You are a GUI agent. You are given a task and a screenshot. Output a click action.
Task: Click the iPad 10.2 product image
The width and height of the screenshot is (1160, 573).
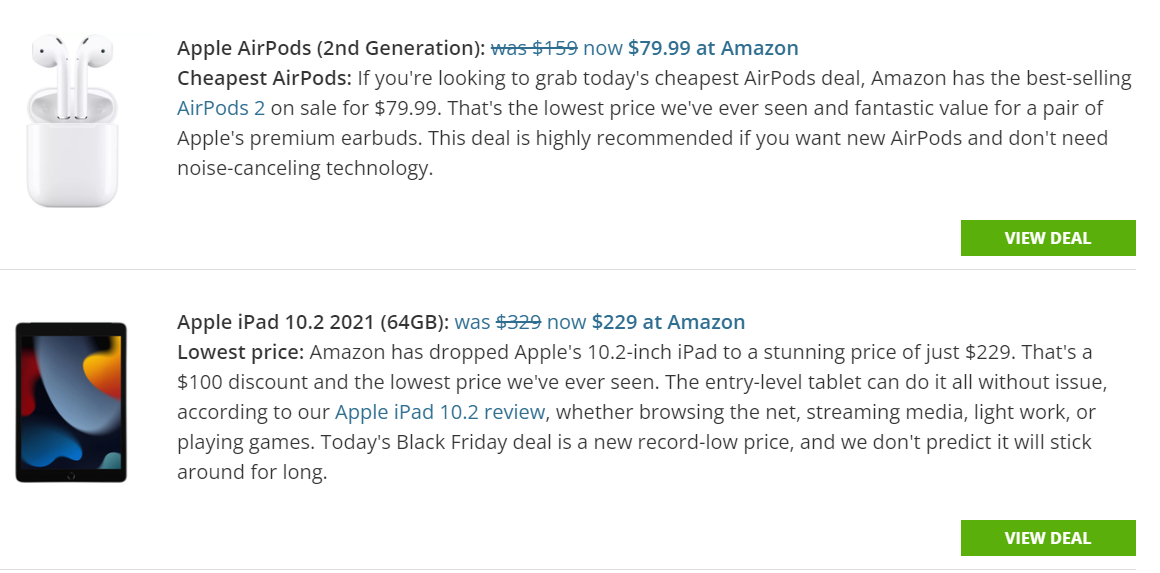(71, 402)
